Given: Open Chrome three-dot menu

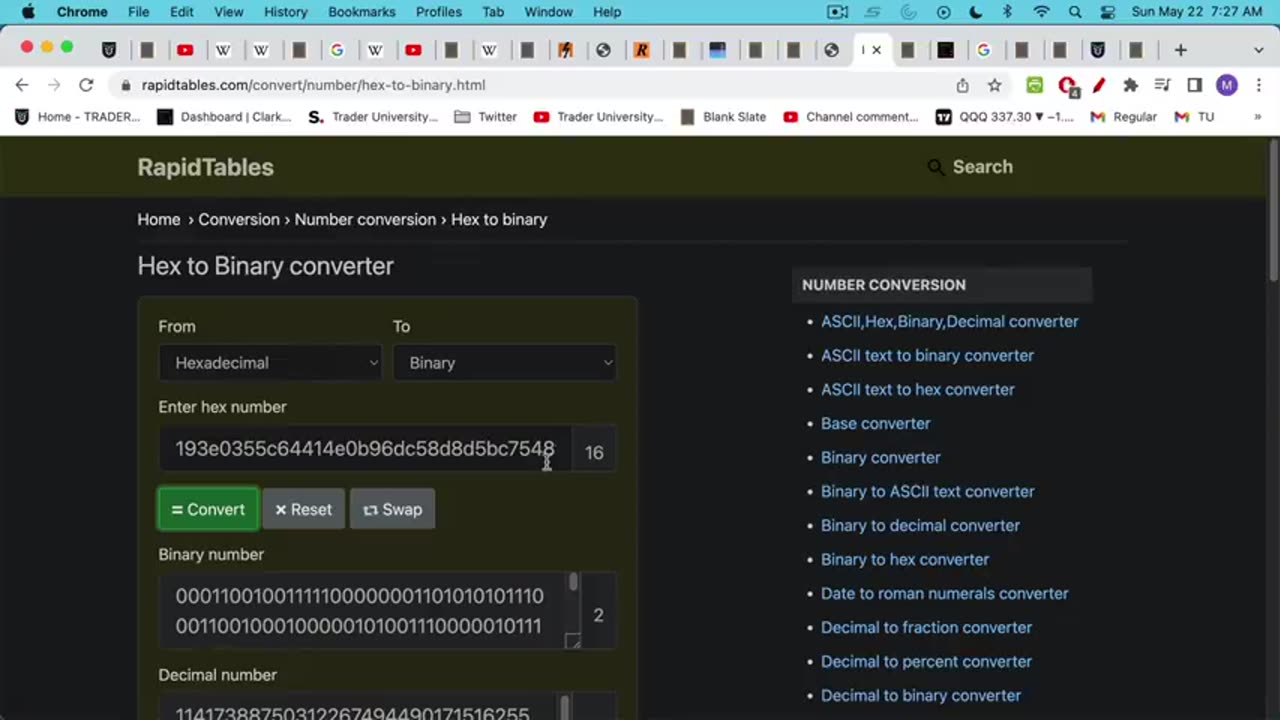Looking at the screenshot, I should (1258, 85).
